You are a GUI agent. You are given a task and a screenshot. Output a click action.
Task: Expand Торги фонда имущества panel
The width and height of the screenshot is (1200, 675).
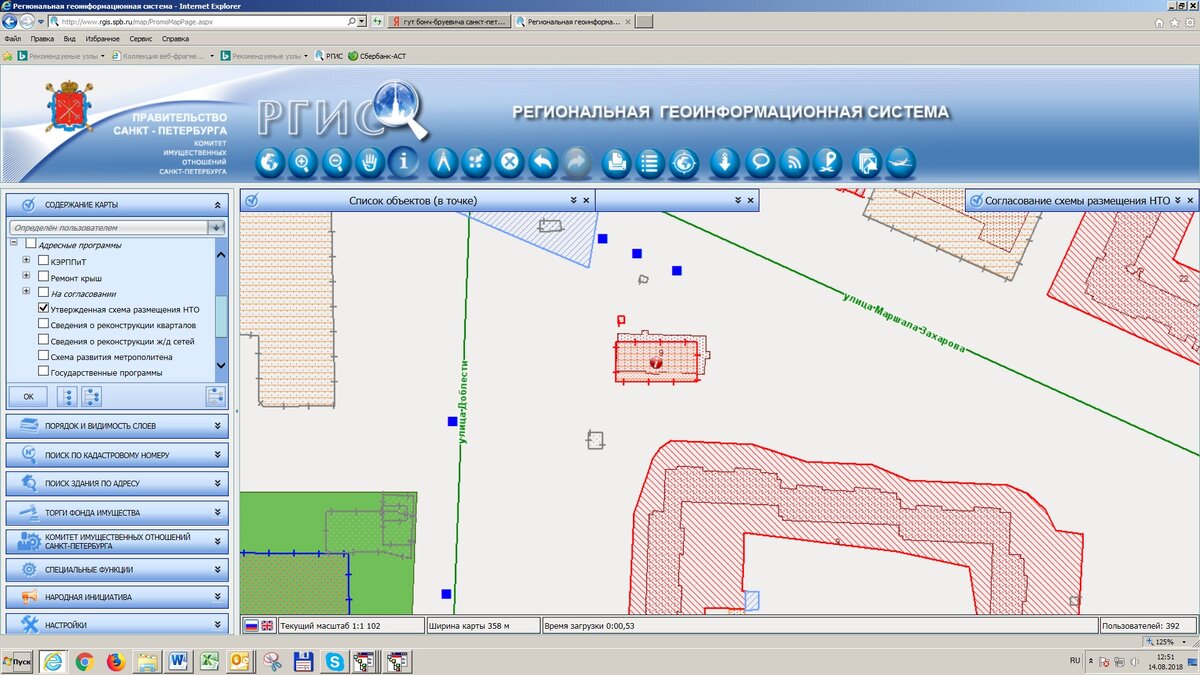pyautogui.click(x=117, y=512)
